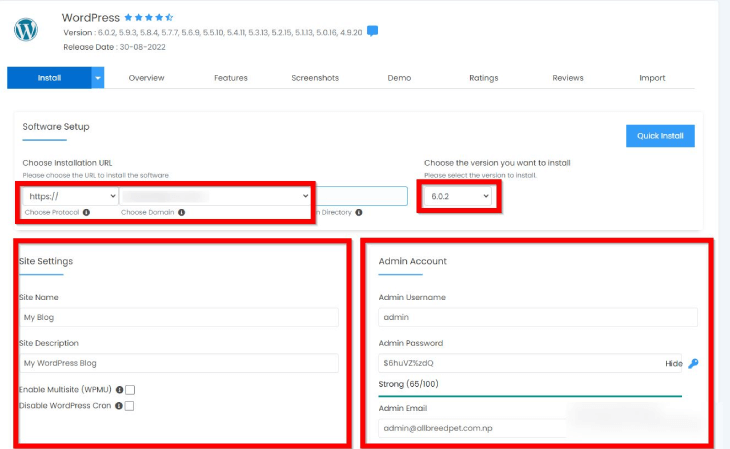Click the Choose Domain info icon
This screenshot has width=730, height=449.
pos(182,212)
